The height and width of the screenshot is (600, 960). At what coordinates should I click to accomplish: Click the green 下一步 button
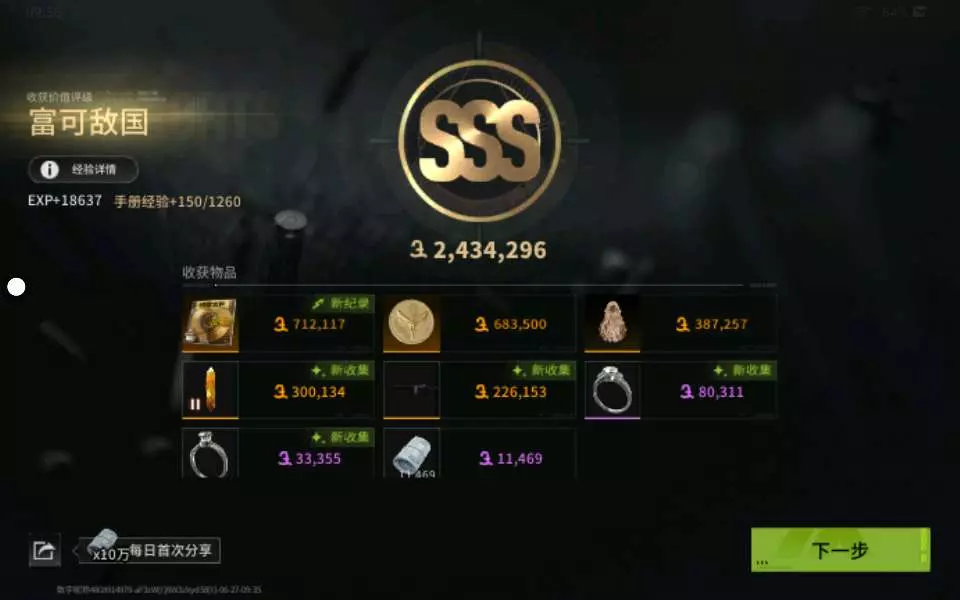click(840, 550)
